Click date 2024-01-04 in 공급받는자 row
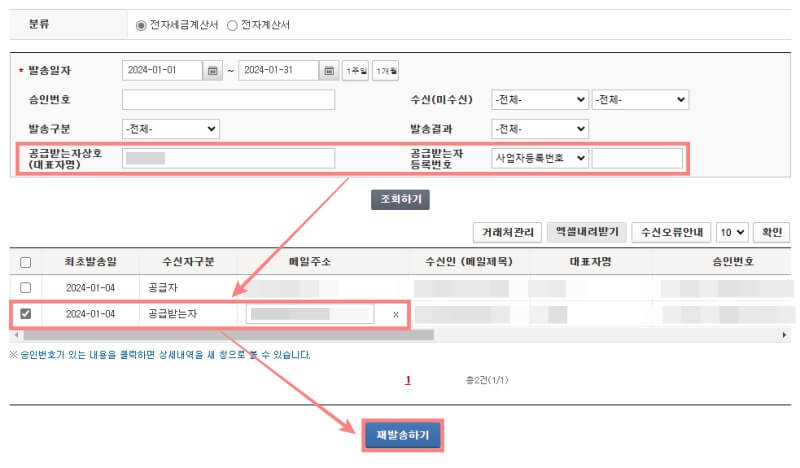Viewport: 800px width, 468px height. click(90, 314)
